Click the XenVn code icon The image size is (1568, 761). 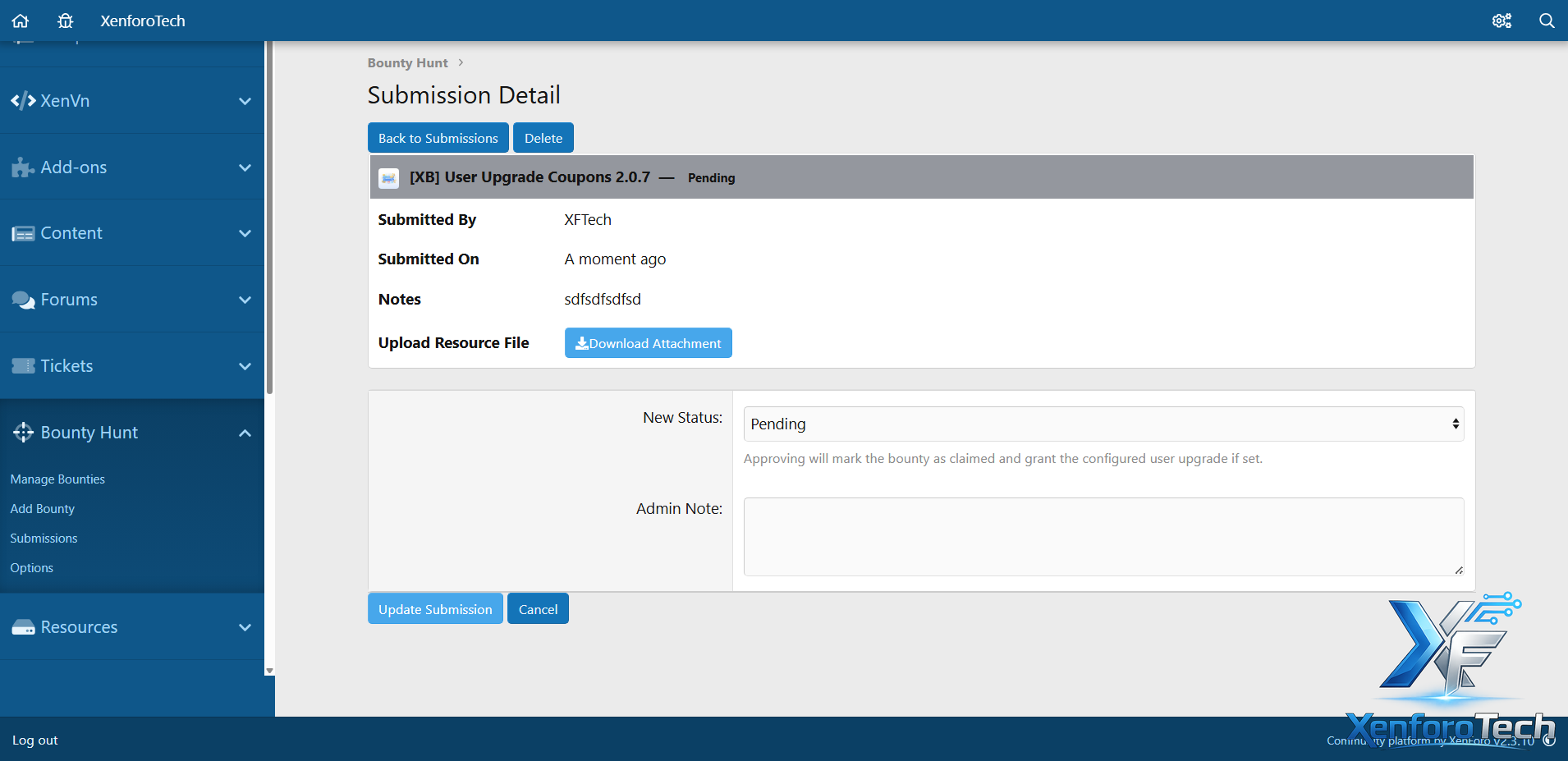click(x=23, y=101)
